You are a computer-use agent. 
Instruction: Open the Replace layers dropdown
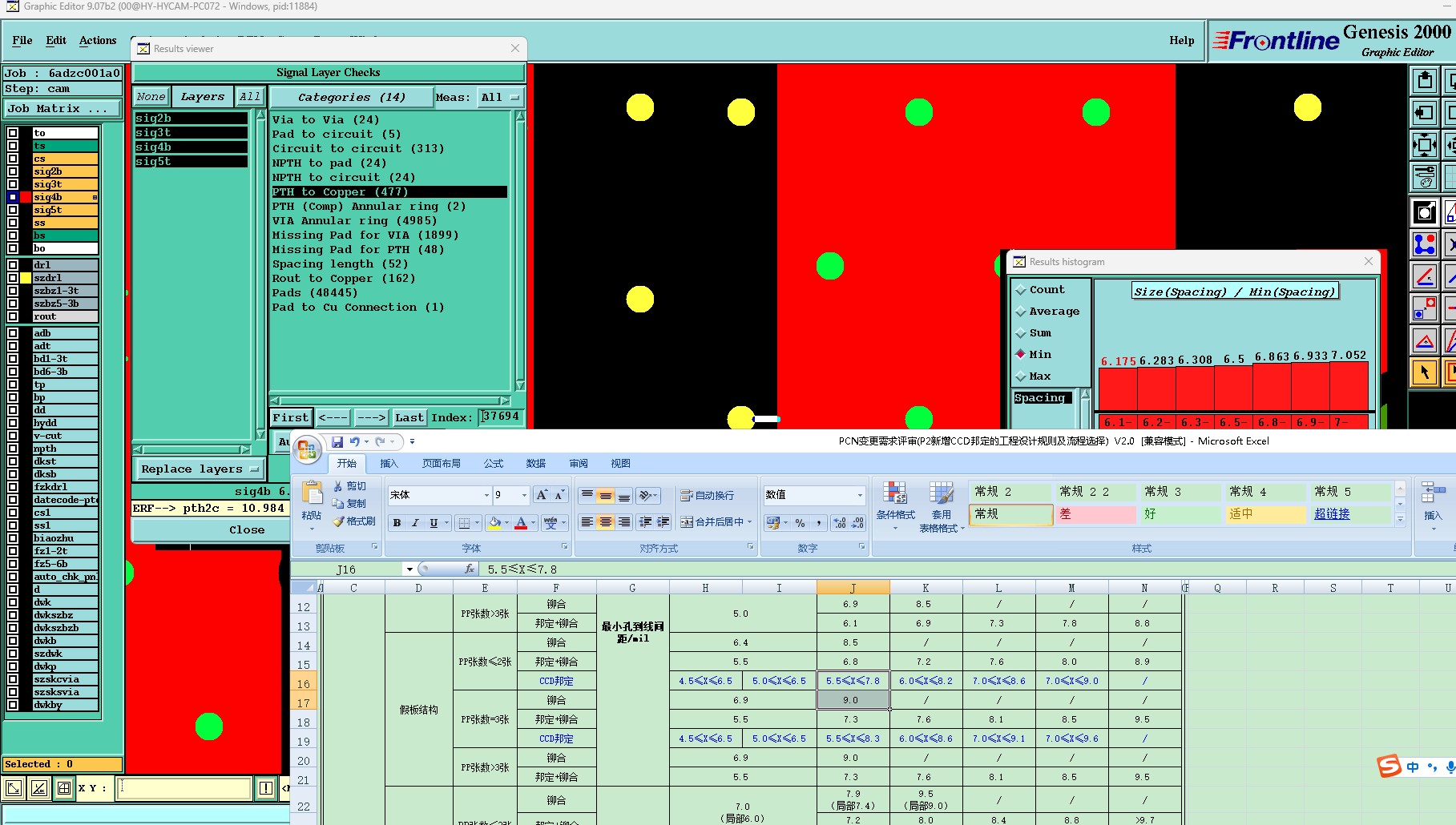pos(199,469)
